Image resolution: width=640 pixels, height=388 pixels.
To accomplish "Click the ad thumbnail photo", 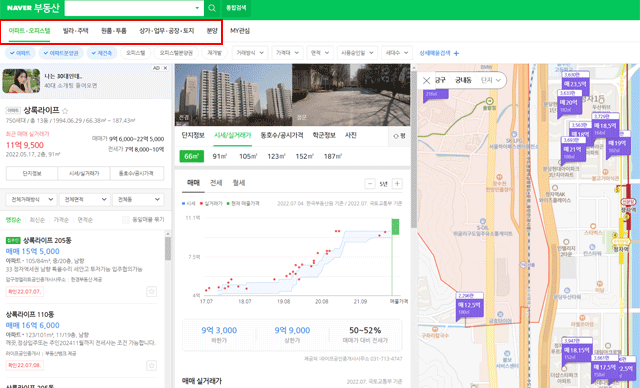I will pos(21,81).
